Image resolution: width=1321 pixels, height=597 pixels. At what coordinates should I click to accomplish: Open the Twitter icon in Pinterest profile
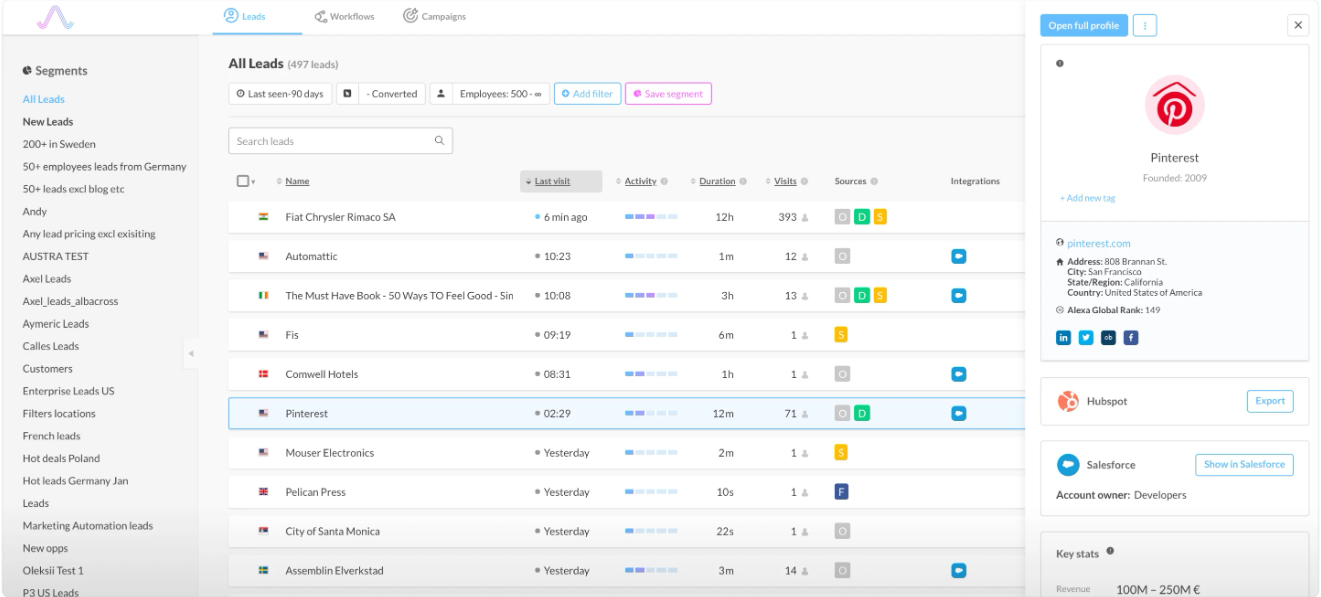[x=1086, y=338]
